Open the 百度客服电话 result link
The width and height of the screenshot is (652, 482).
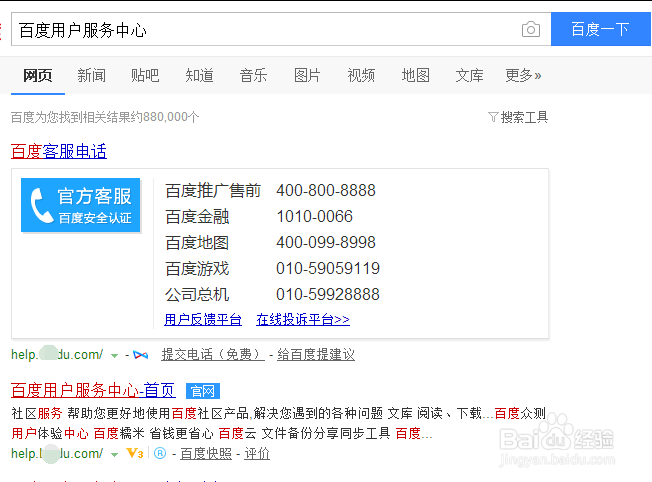pos(59,151)
